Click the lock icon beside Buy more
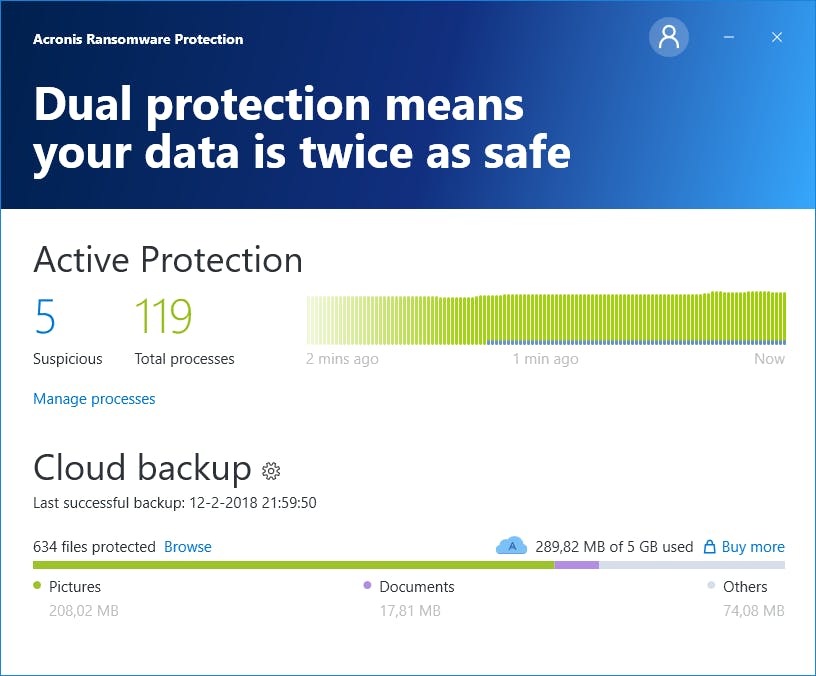This screenshot has width=816, height=676. [x=710, y=547]
